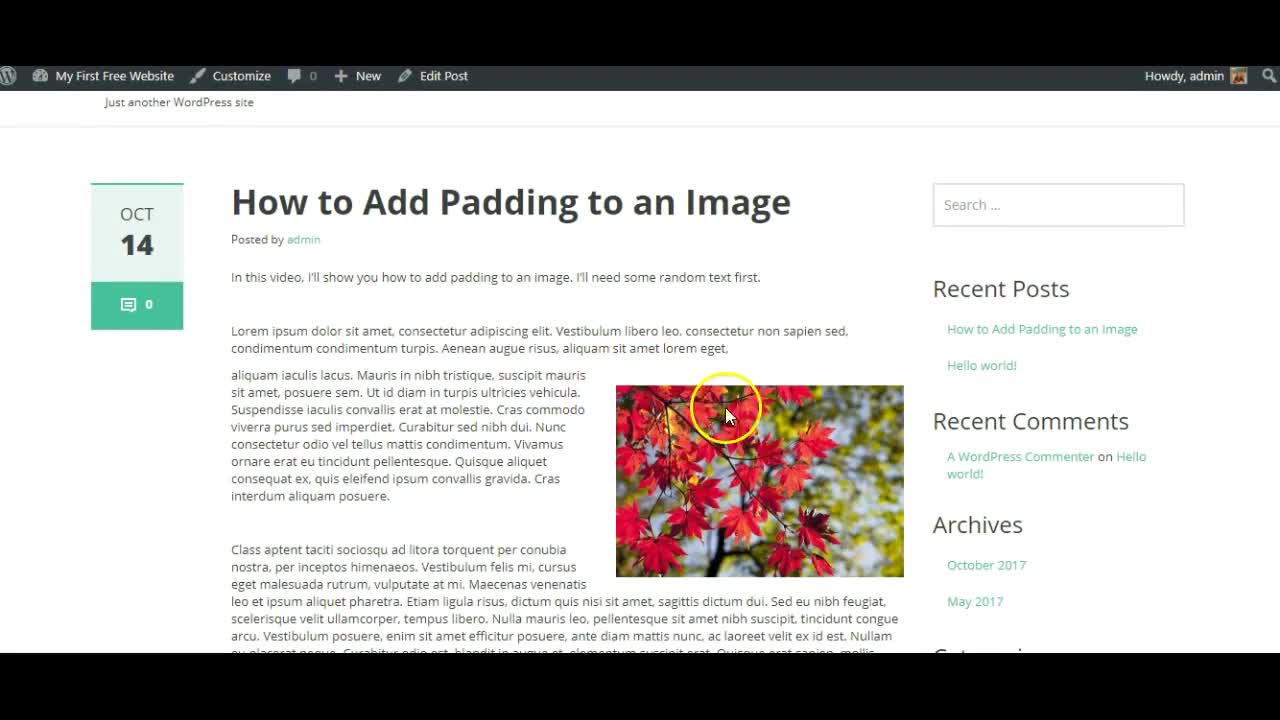This screenshot has height=720, width=1280.
Task: Open the October 2017 archive
Action: 986,565
